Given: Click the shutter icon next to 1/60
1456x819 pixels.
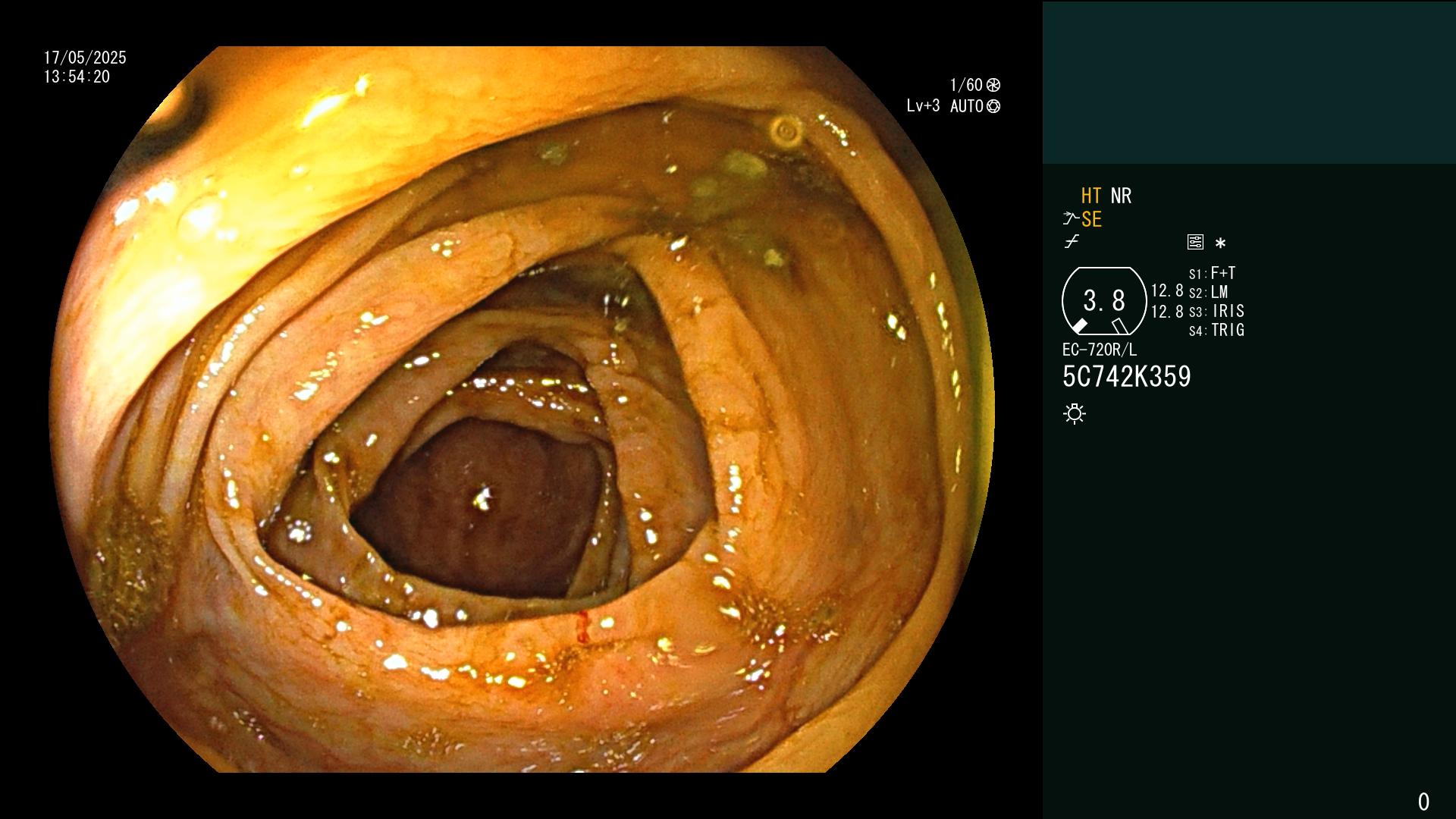Looking at the screenshot, I should [x=993, y=85].
